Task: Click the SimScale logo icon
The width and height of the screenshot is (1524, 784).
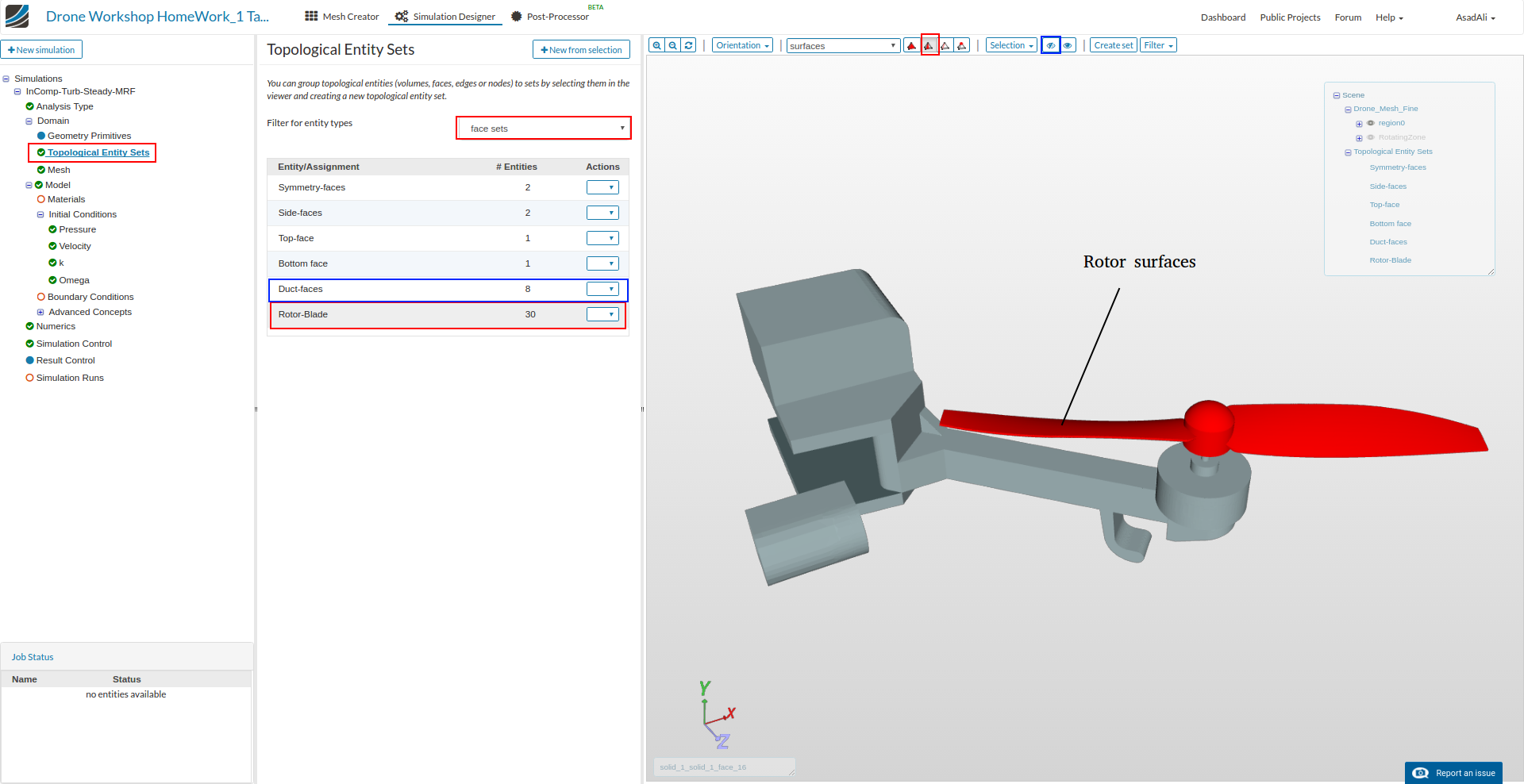Action: (x=17, y=16)
